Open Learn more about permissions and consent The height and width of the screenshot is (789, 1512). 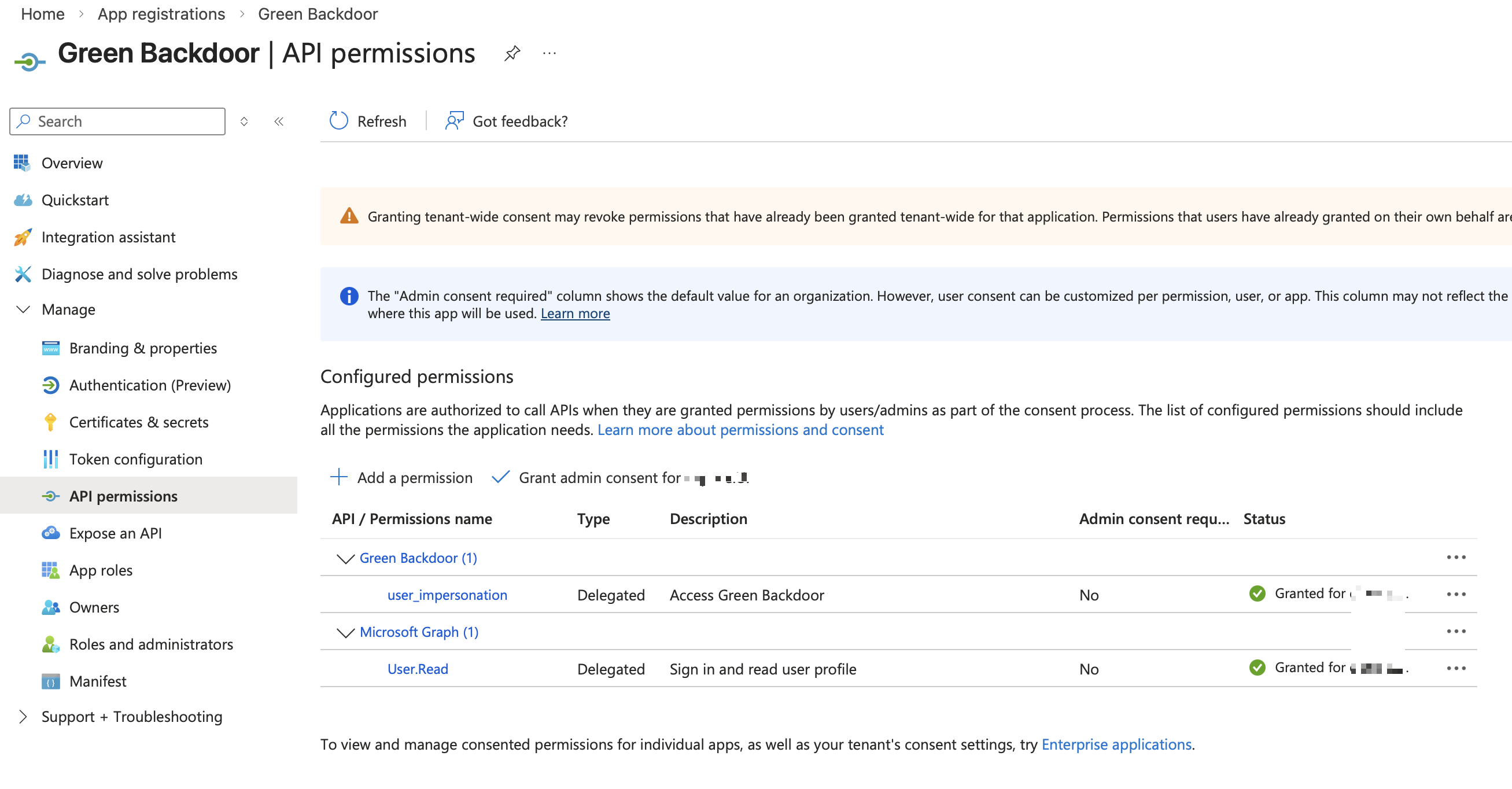(740, 430)
